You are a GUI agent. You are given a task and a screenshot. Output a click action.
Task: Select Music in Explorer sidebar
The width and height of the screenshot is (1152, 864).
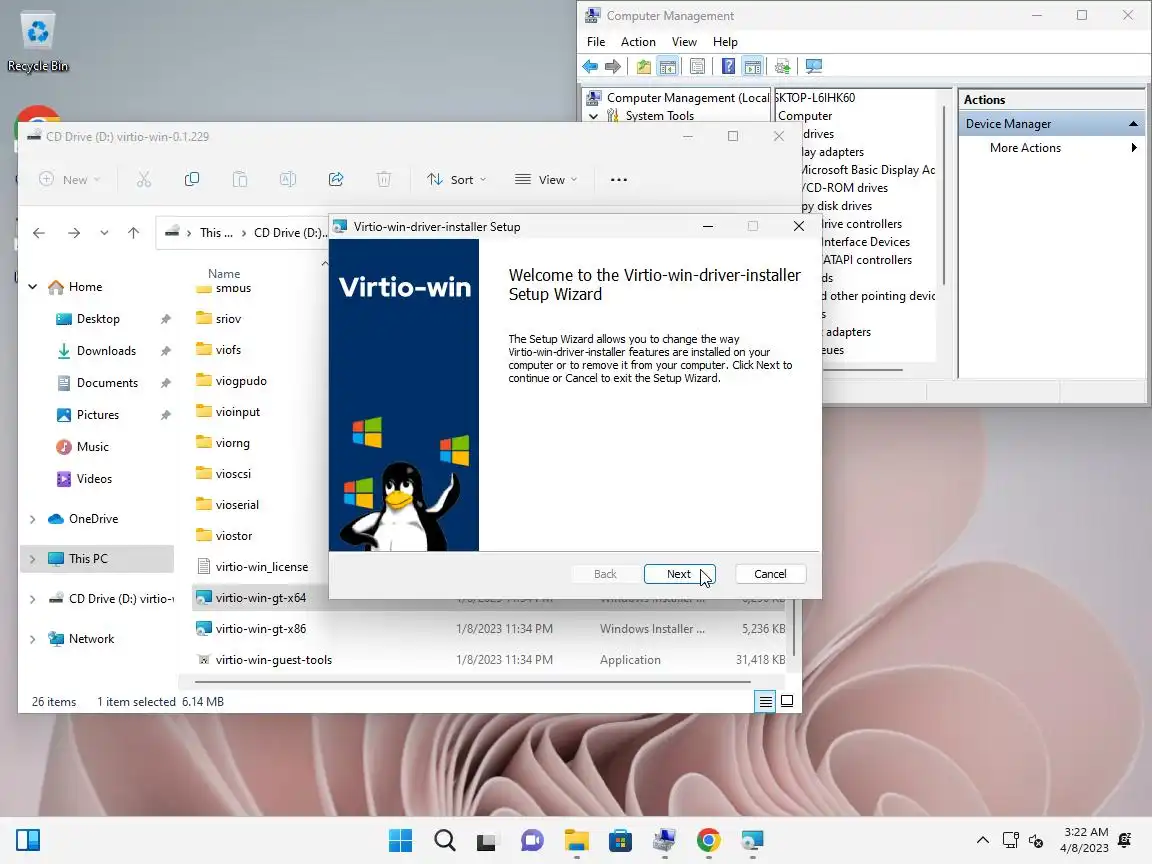coord(92,447)
